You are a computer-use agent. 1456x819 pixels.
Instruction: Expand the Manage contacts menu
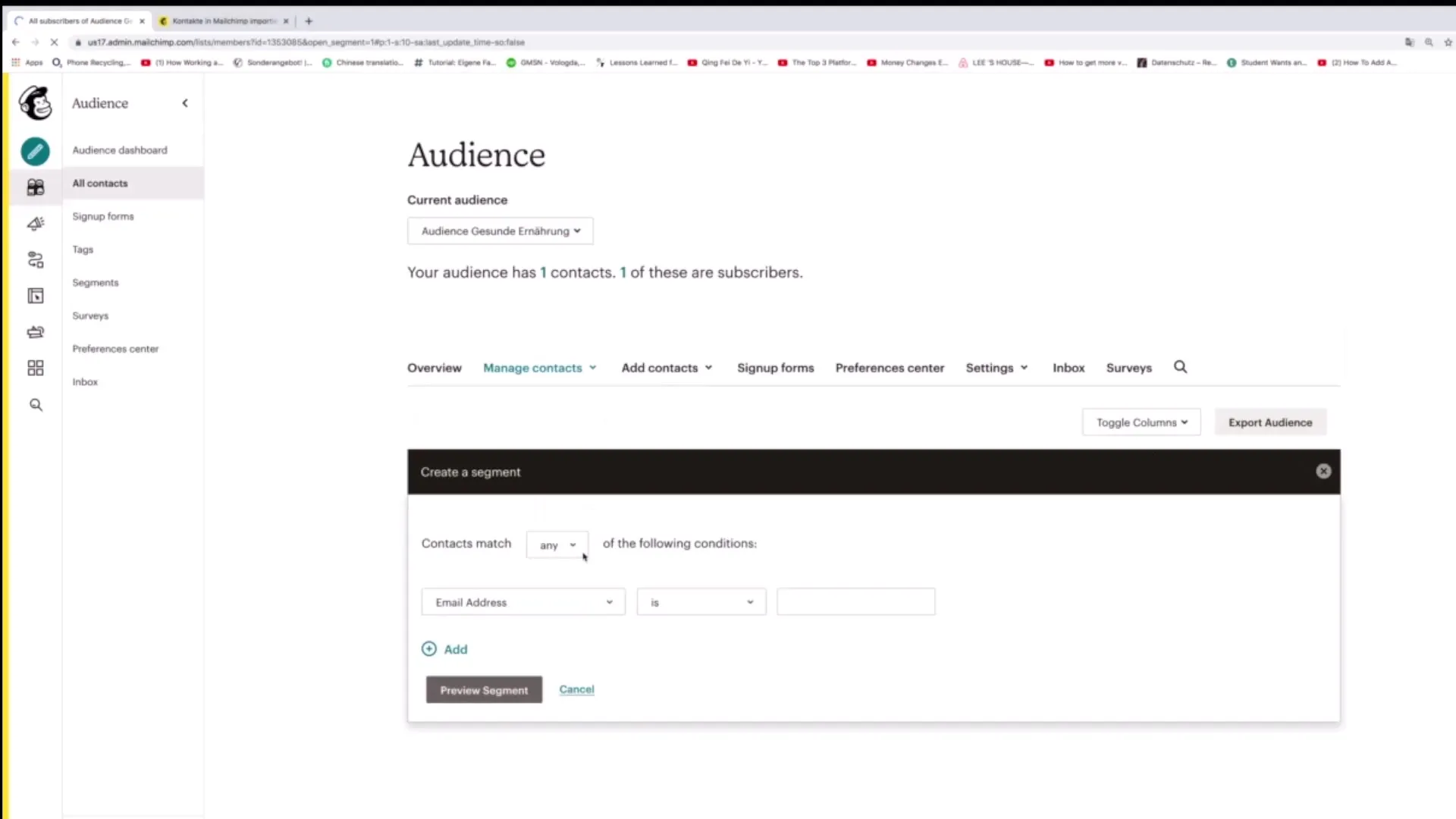point(540,368)
